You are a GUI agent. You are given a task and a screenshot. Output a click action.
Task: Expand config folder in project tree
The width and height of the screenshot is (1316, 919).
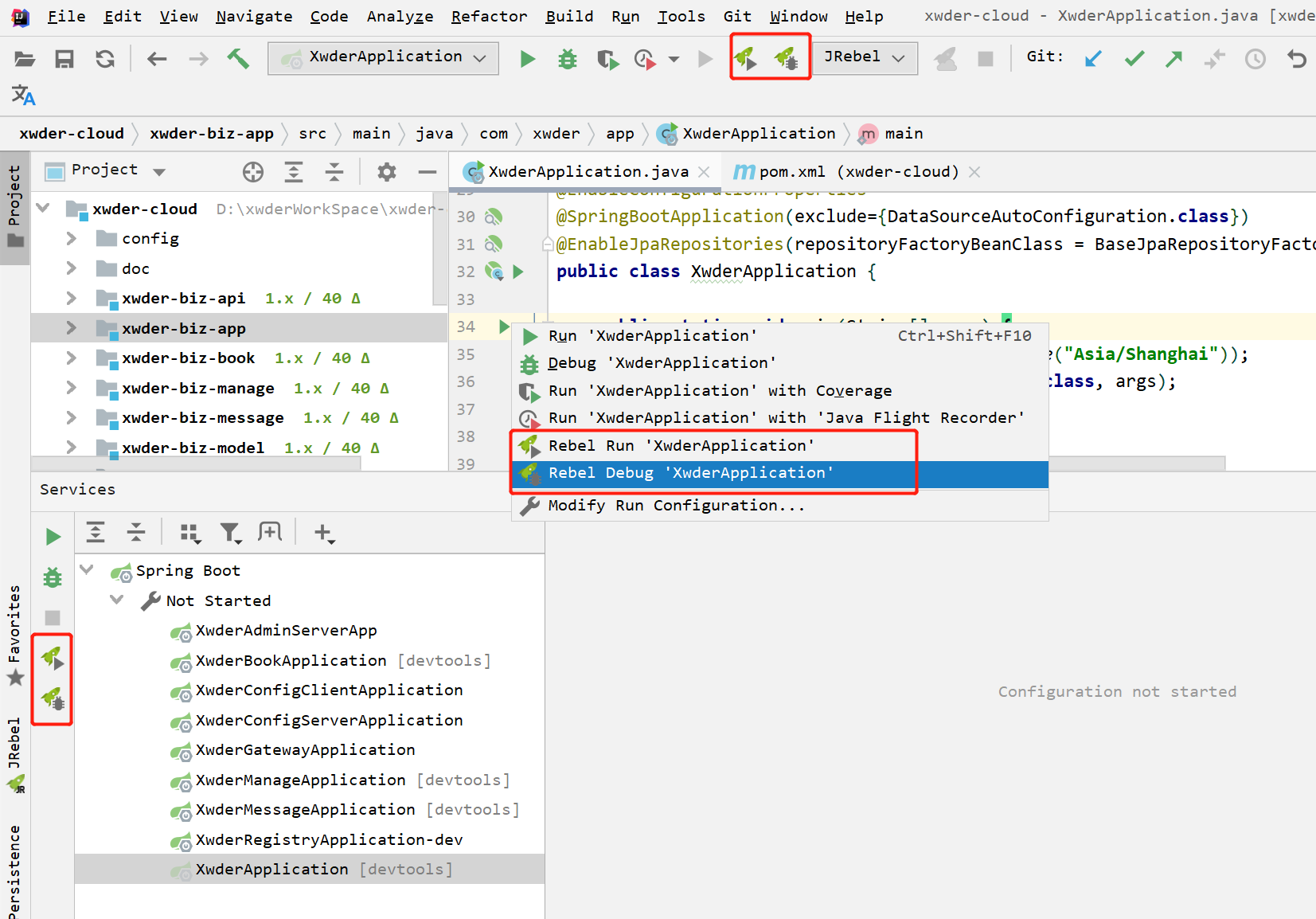pyautogui.click(x=71, y=238)
